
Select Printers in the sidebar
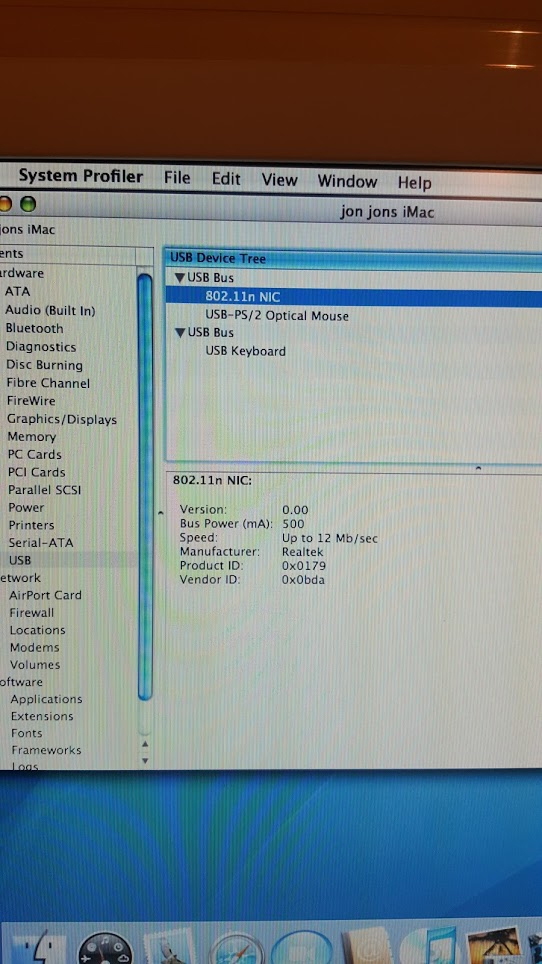(x=31, y=526)
